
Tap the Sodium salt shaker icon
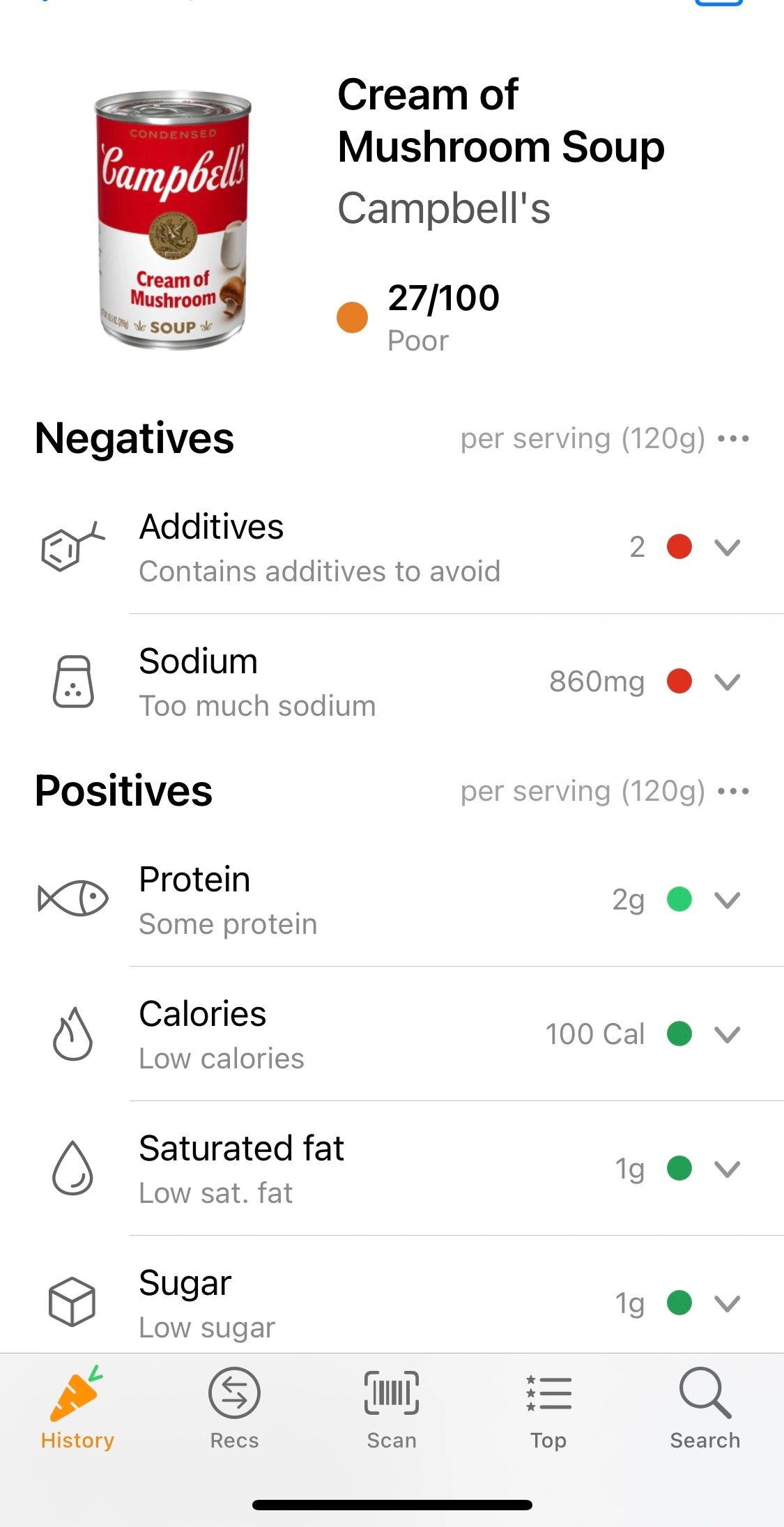click(73, 682)
